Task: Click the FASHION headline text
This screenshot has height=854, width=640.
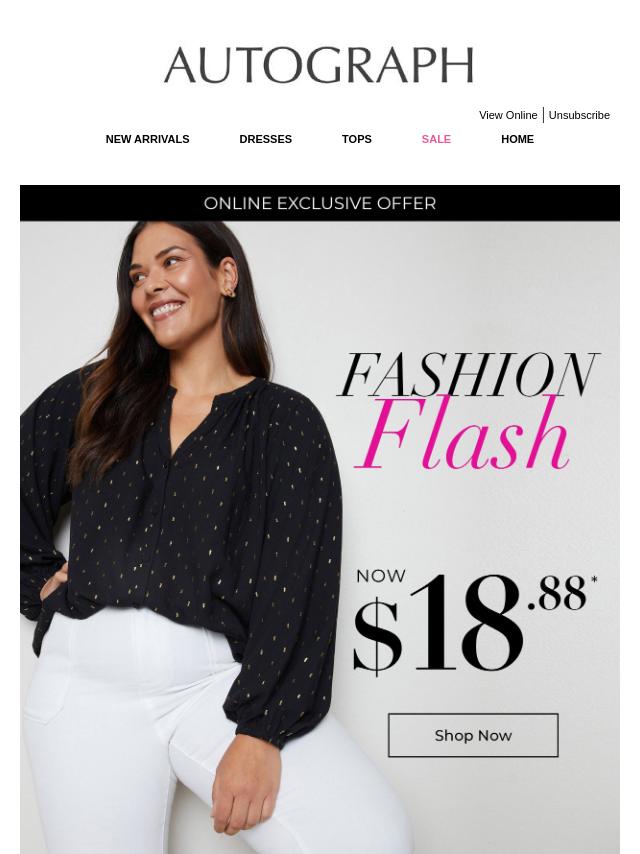Action: pyautogui.click(x=468, y=375)
